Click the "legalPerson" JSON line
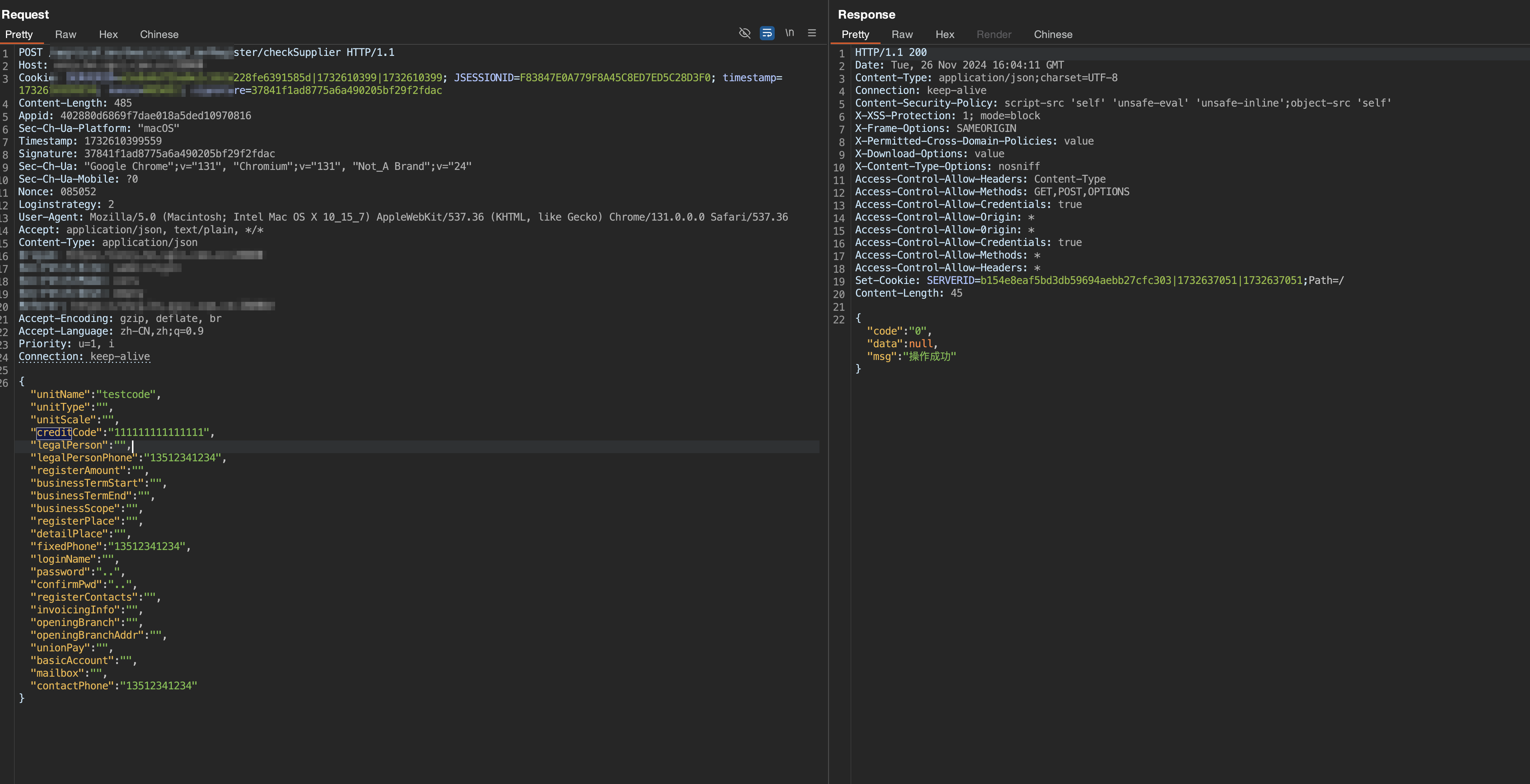The image size is (1530, 784). [81, 445]
